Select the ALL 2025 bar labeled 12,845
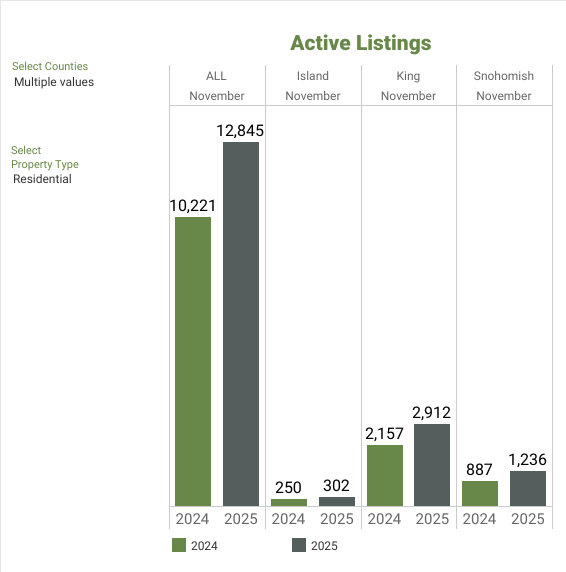This screenshot has width=566, height=572. (x=241, y=324)
